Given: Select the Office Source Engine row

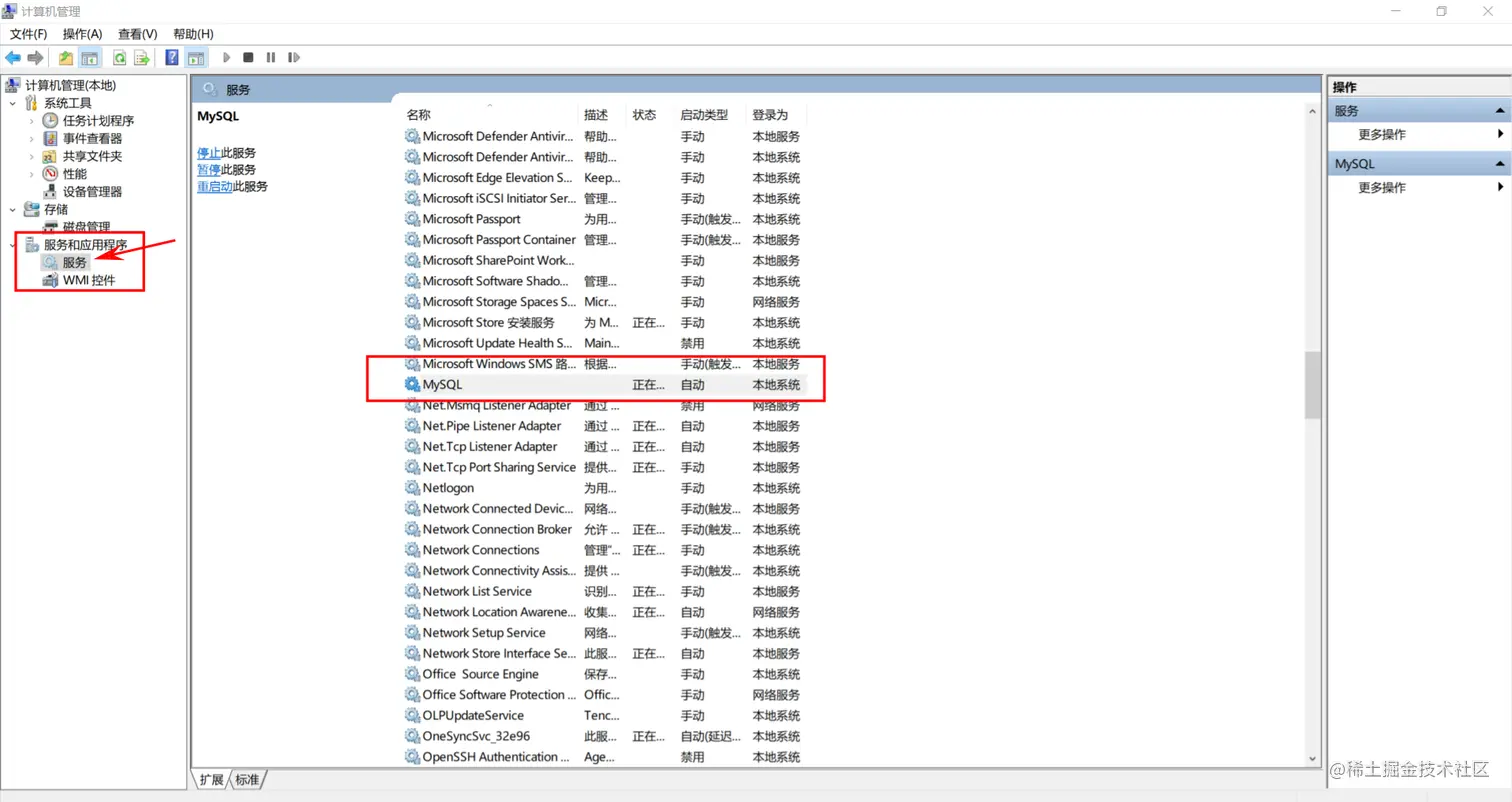Looking at the screenshot, I should click(x=604, y=675).
